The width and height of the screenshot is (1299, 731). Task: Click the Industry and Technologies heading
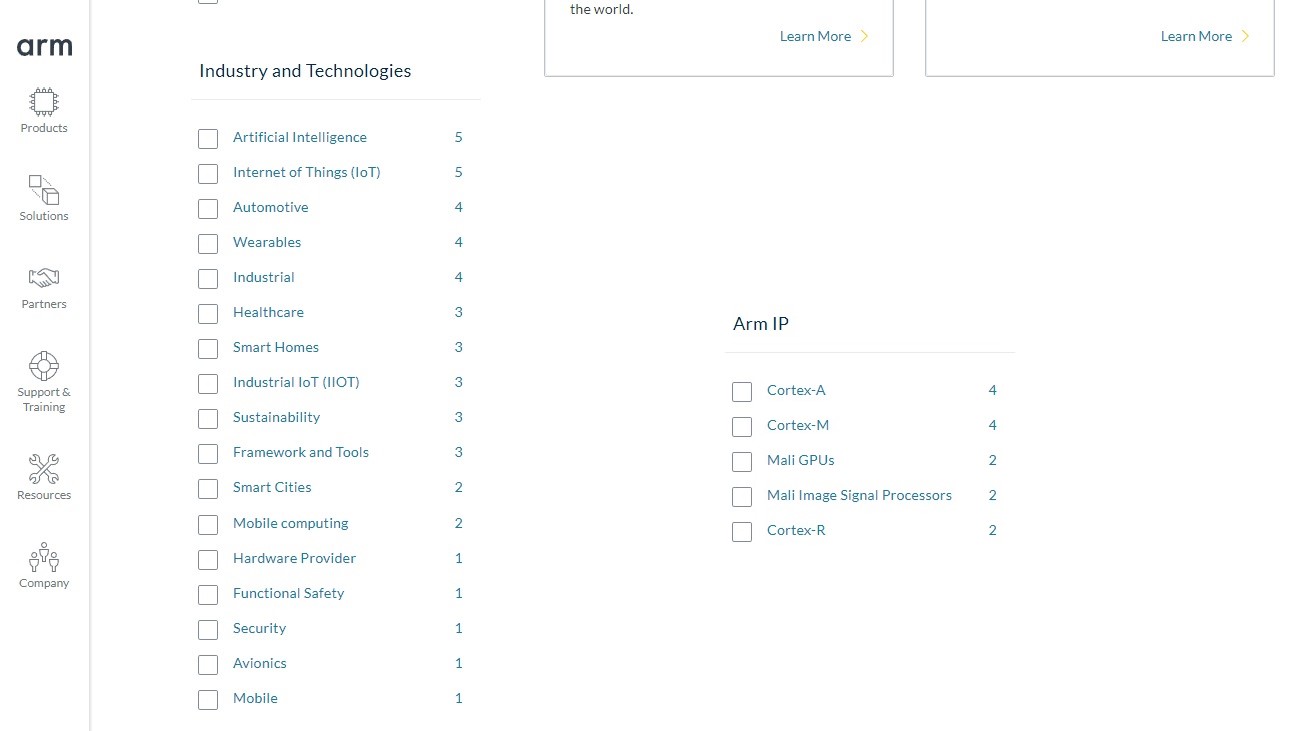coord(305,71)
